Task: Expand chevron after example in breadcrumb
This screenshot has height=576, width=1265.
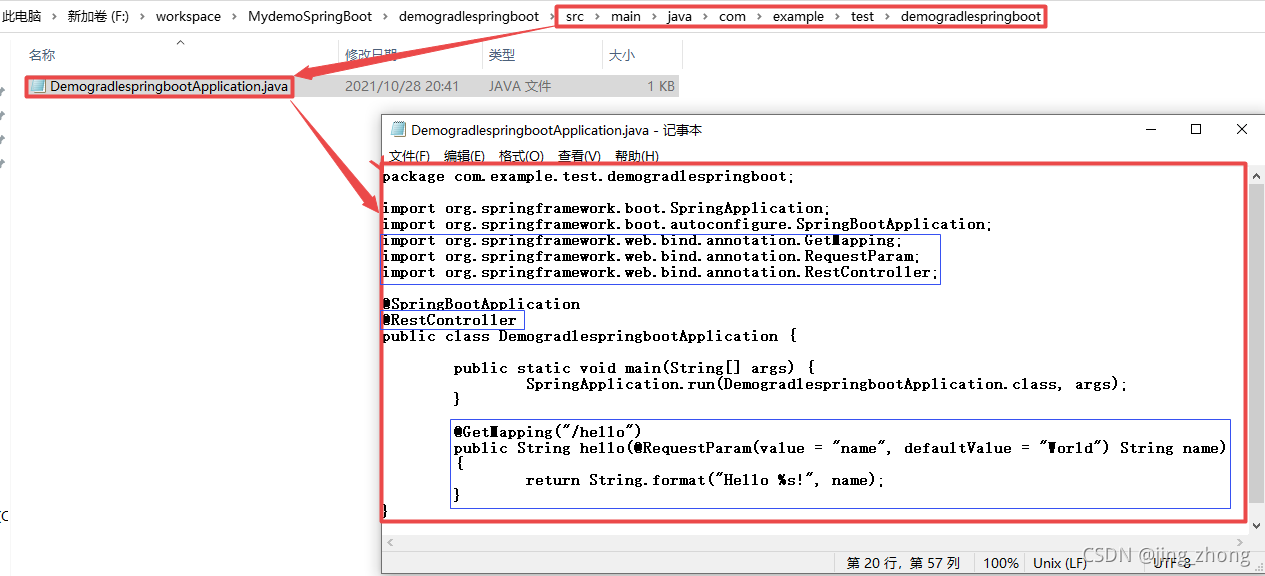Action: [837, 16]
